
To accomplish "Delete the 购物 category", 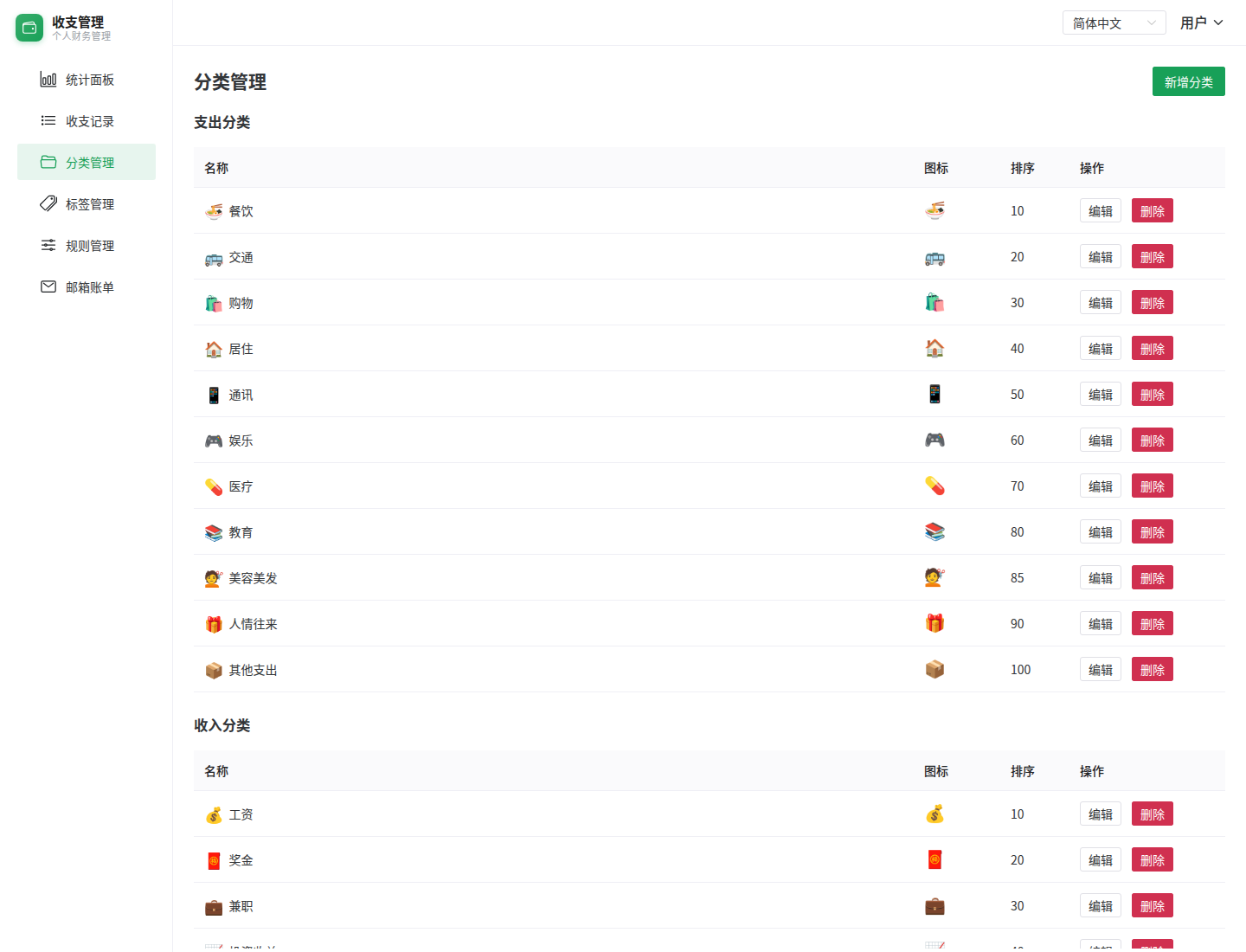I will tap(1153, 302).
